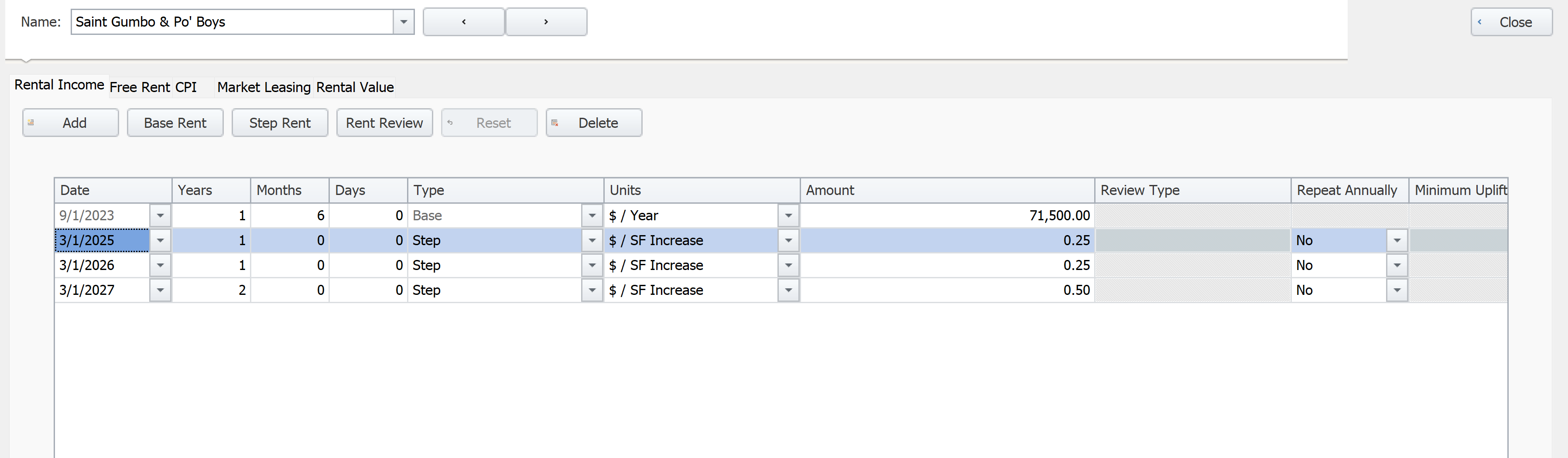Open Repeat Annually dropdown in 3/1/2027 row
Image resolution: width=1568 pixels, height=458 pixels.
[x=1397, y=290]
